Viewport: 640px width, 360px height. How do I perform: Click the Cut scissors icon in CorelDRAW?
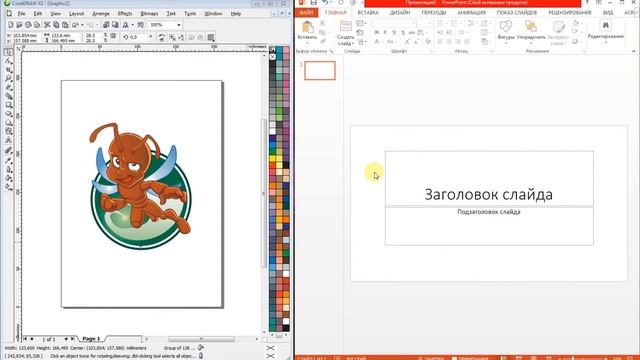click(47, 25)
